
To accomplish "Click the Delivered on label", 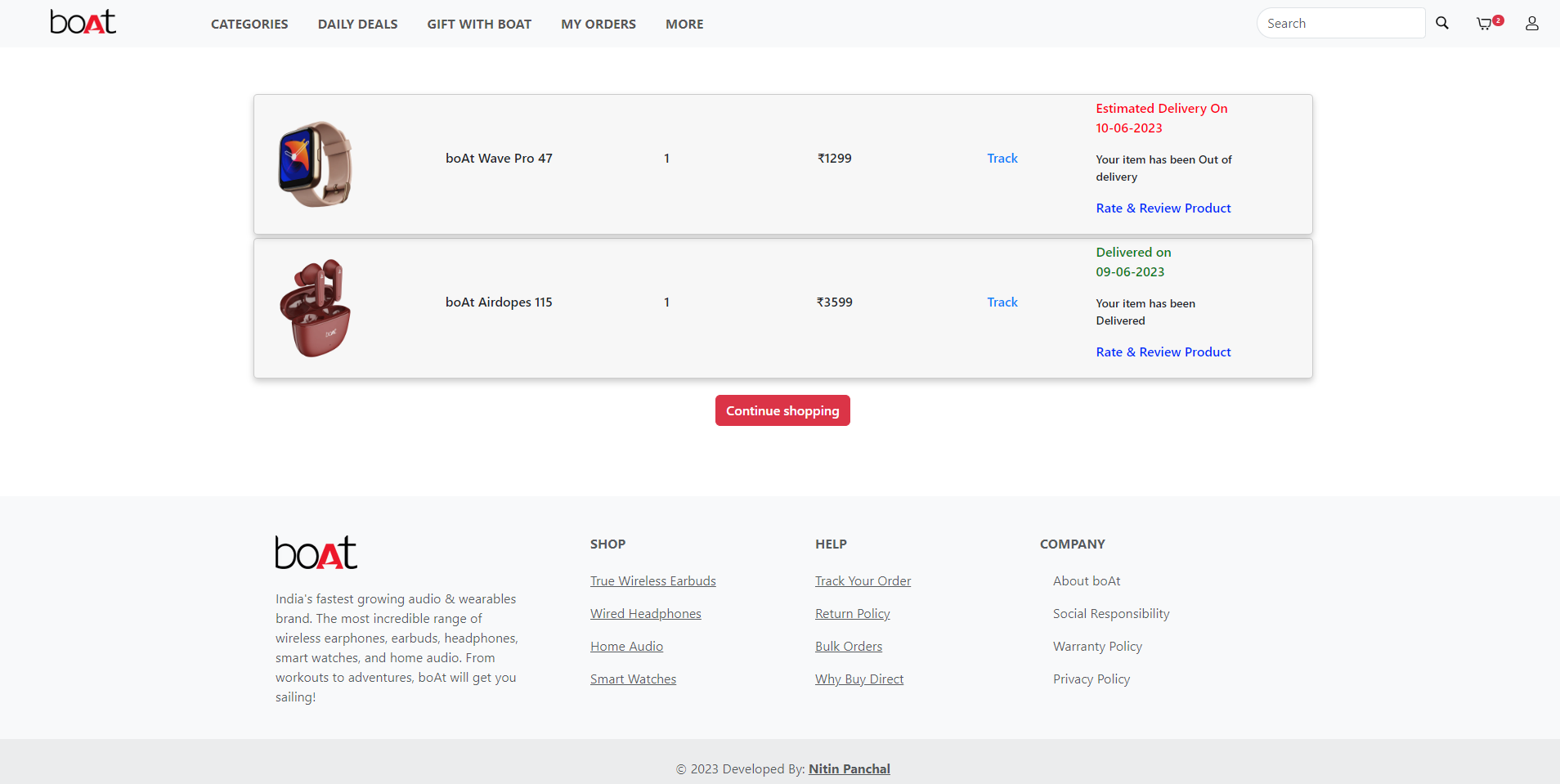I will [1133, 253].
